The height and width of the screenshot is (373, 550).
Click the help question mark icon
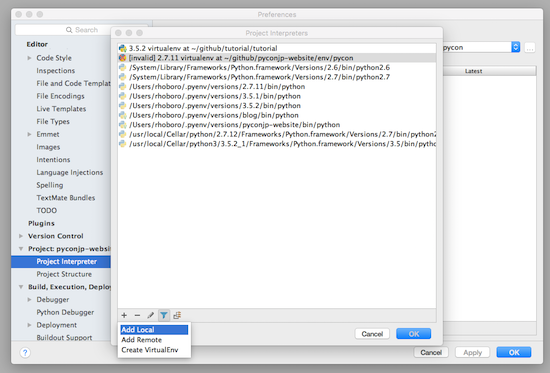(x=25, y=352)
